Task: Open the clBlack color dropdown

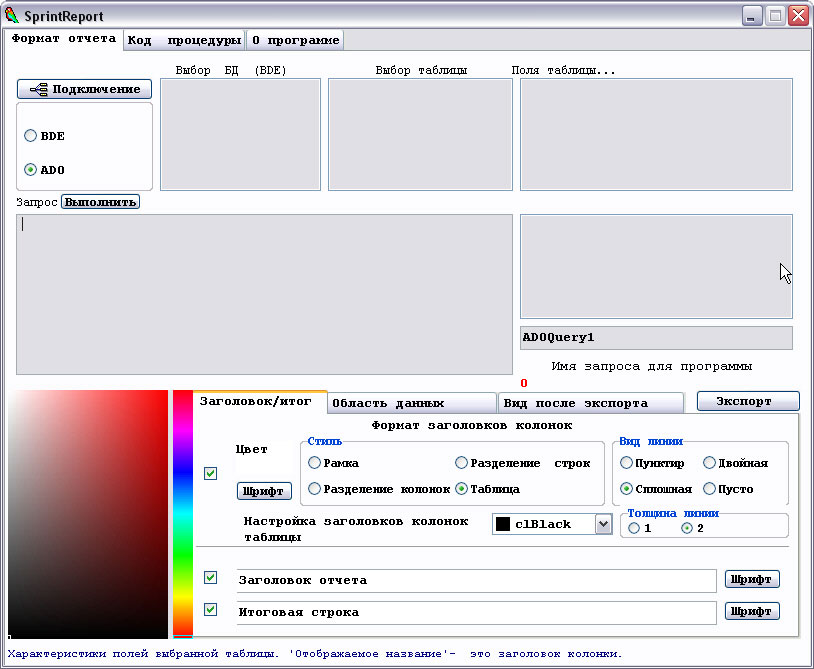Action: coord(603,524)
